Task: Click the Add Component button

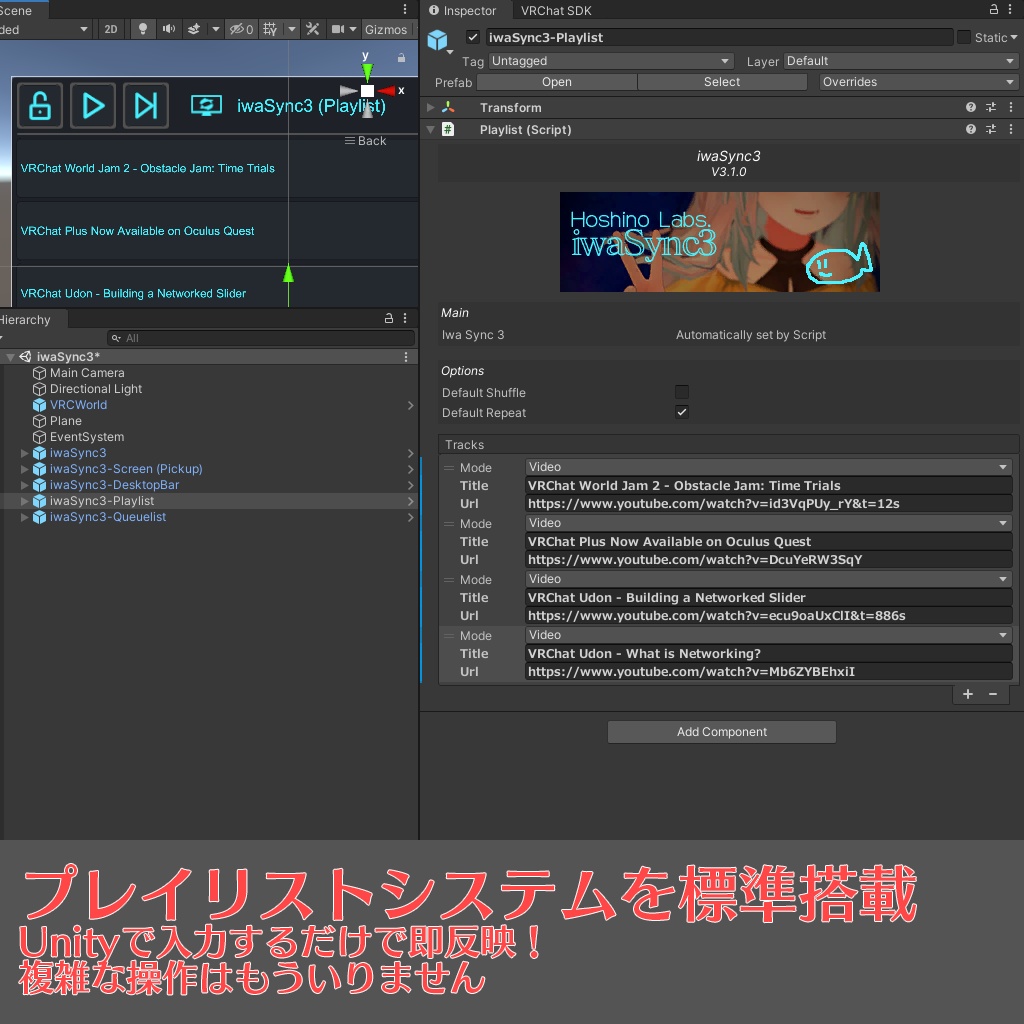Action: coord(722,732)
